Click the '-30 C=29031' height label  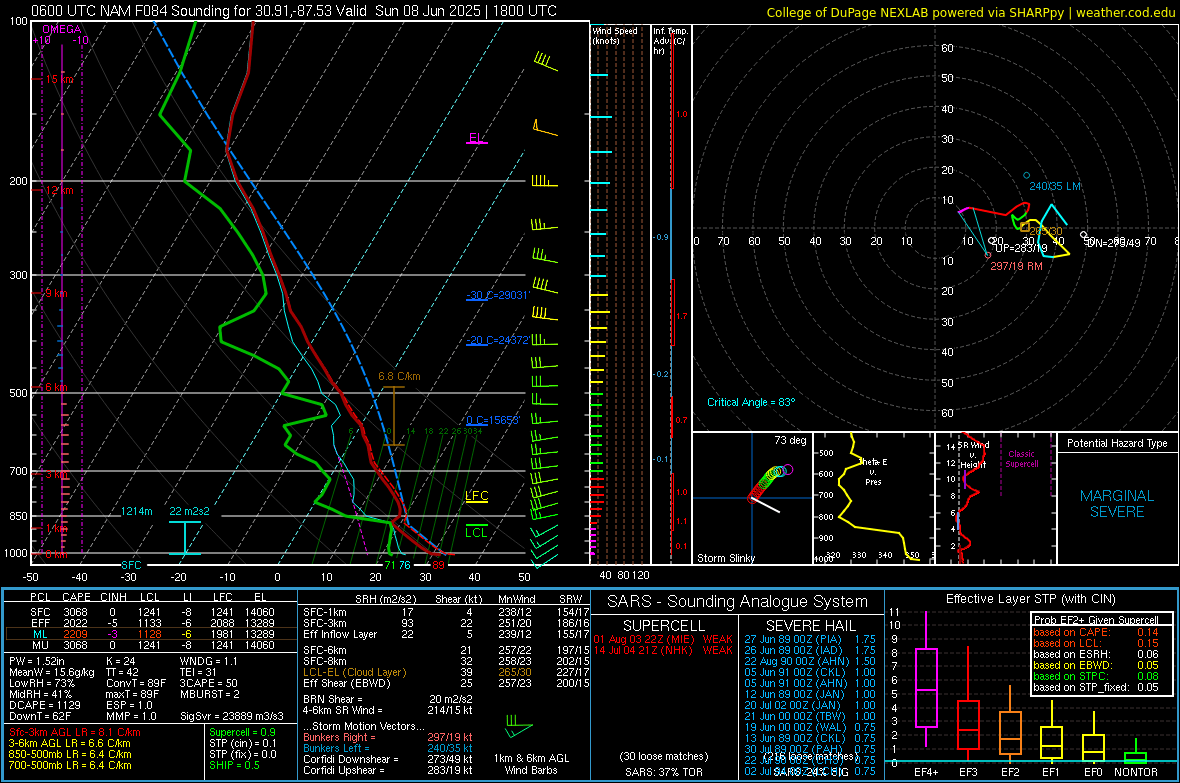(x=497, y=295)
